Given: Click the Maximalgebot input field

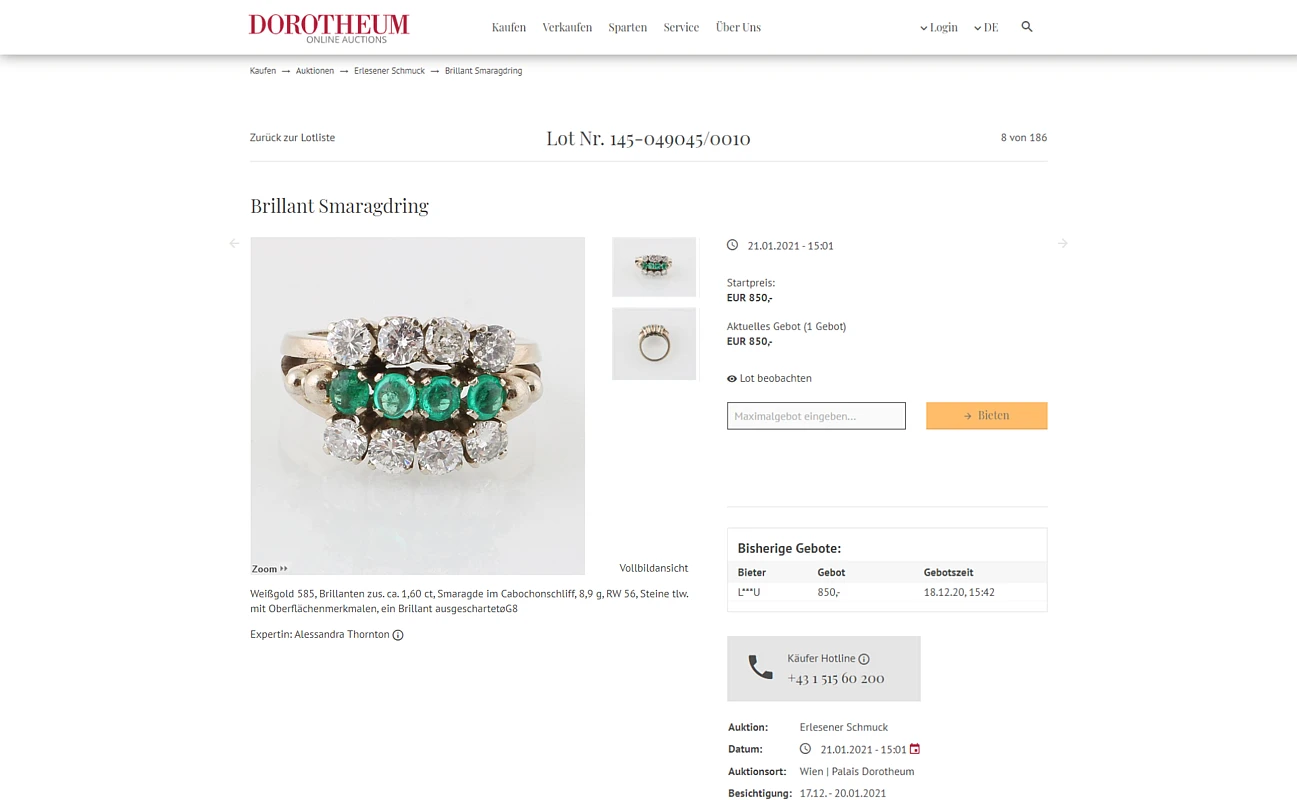Looking at the screenshot, I should (x=816, y=416).
